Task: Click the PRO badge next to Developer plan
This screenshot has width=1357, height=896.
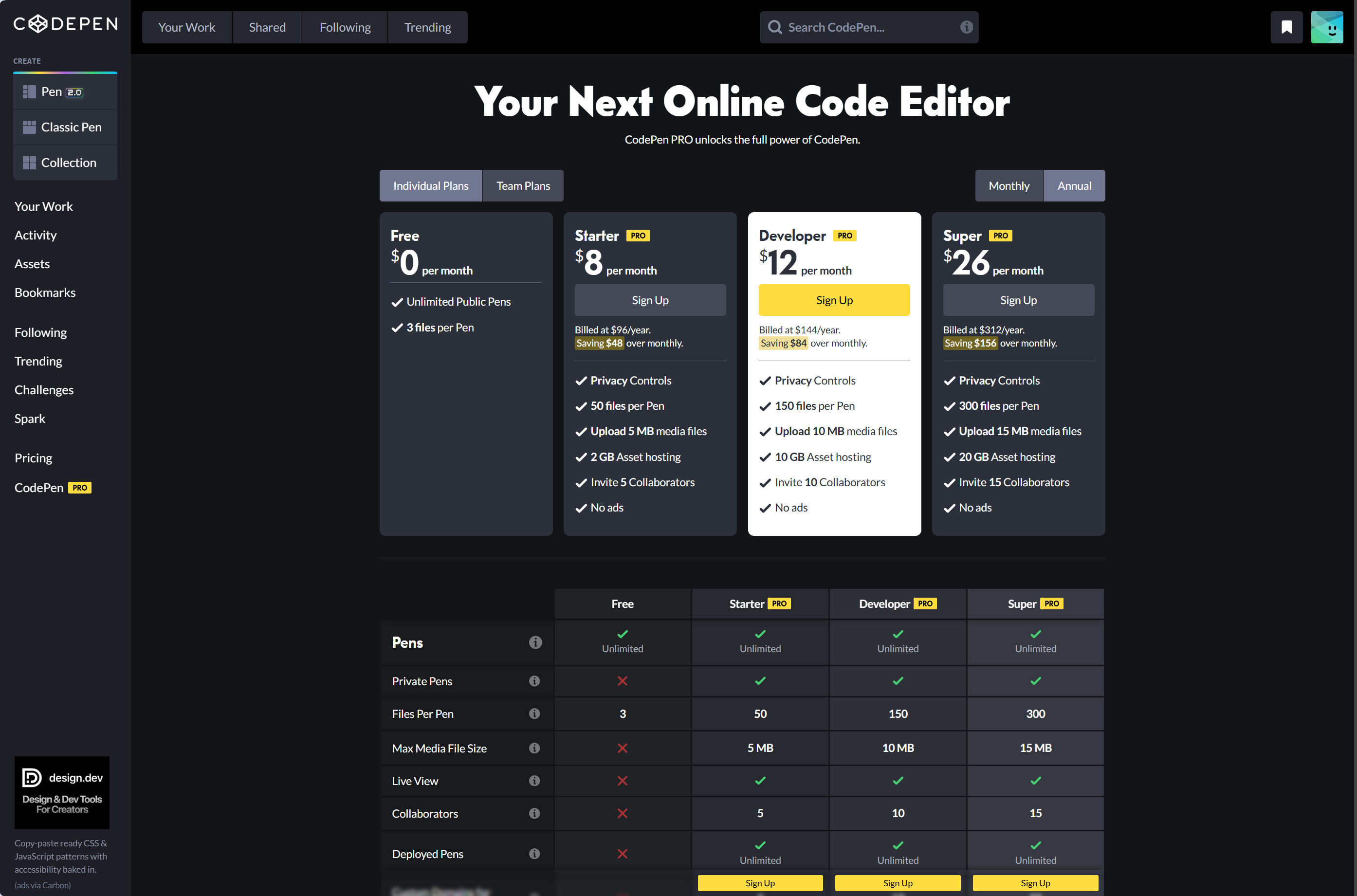Action: point(844,236)
